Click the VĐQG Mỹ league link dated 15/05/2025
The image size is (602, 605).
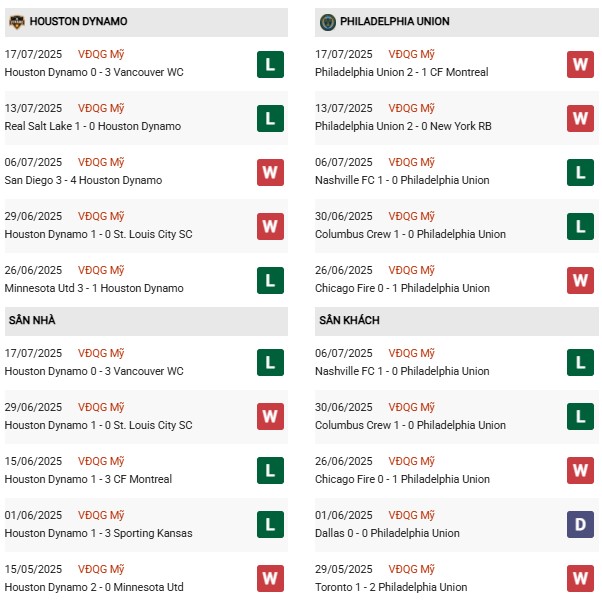(103, 569)
